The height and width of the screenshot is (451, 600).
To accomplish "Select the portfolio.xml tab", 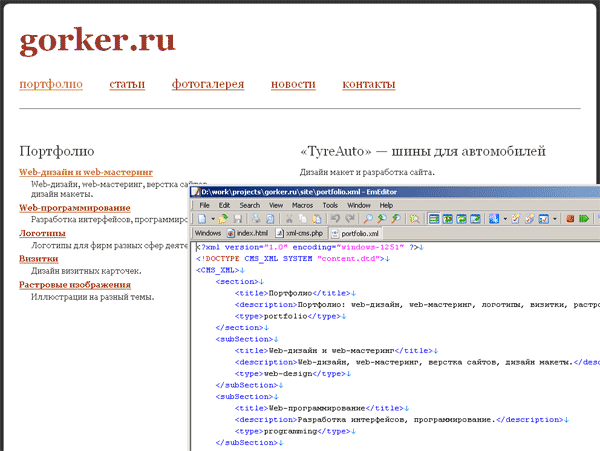I will (x=355, y=233).
